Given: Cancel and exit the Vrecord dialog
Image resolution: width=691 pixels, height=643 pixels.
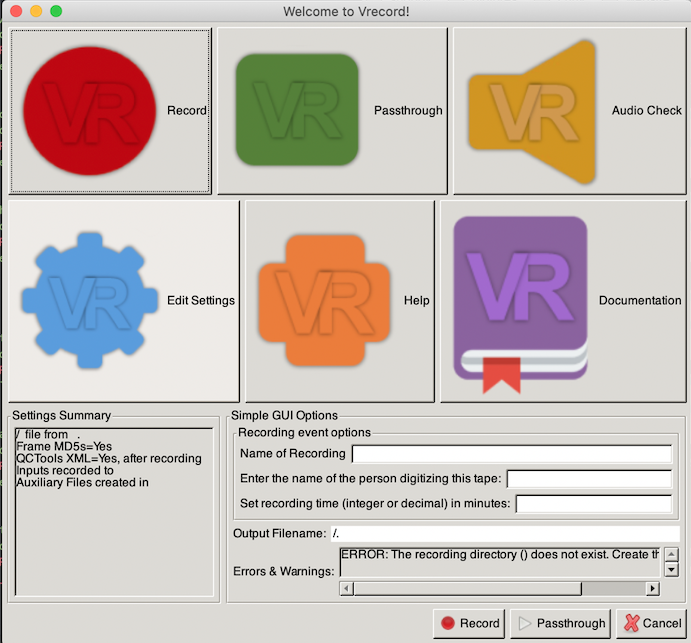Looking at the screenshot, I should coord(652,623).
